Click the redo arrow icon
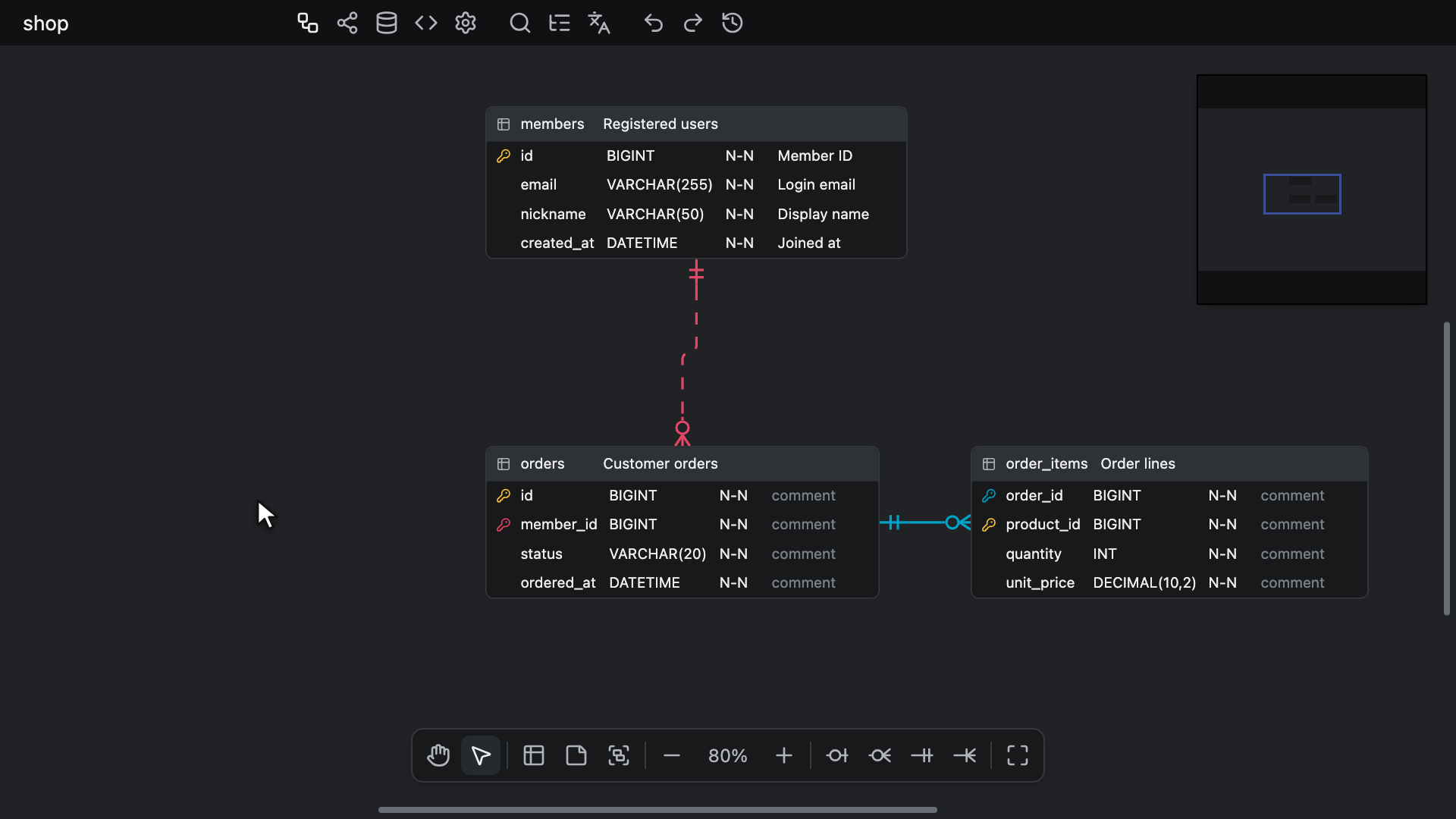The width and height of the screenshot is (1456, 819). click(x=693, y=23)
